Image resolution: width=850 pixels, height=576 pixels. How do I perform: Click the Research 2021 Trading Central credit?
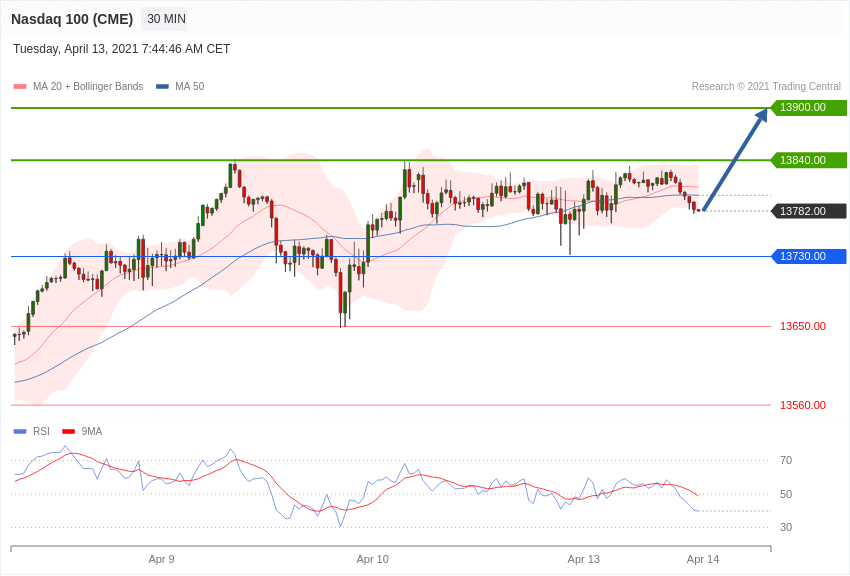tap(766, 86)
